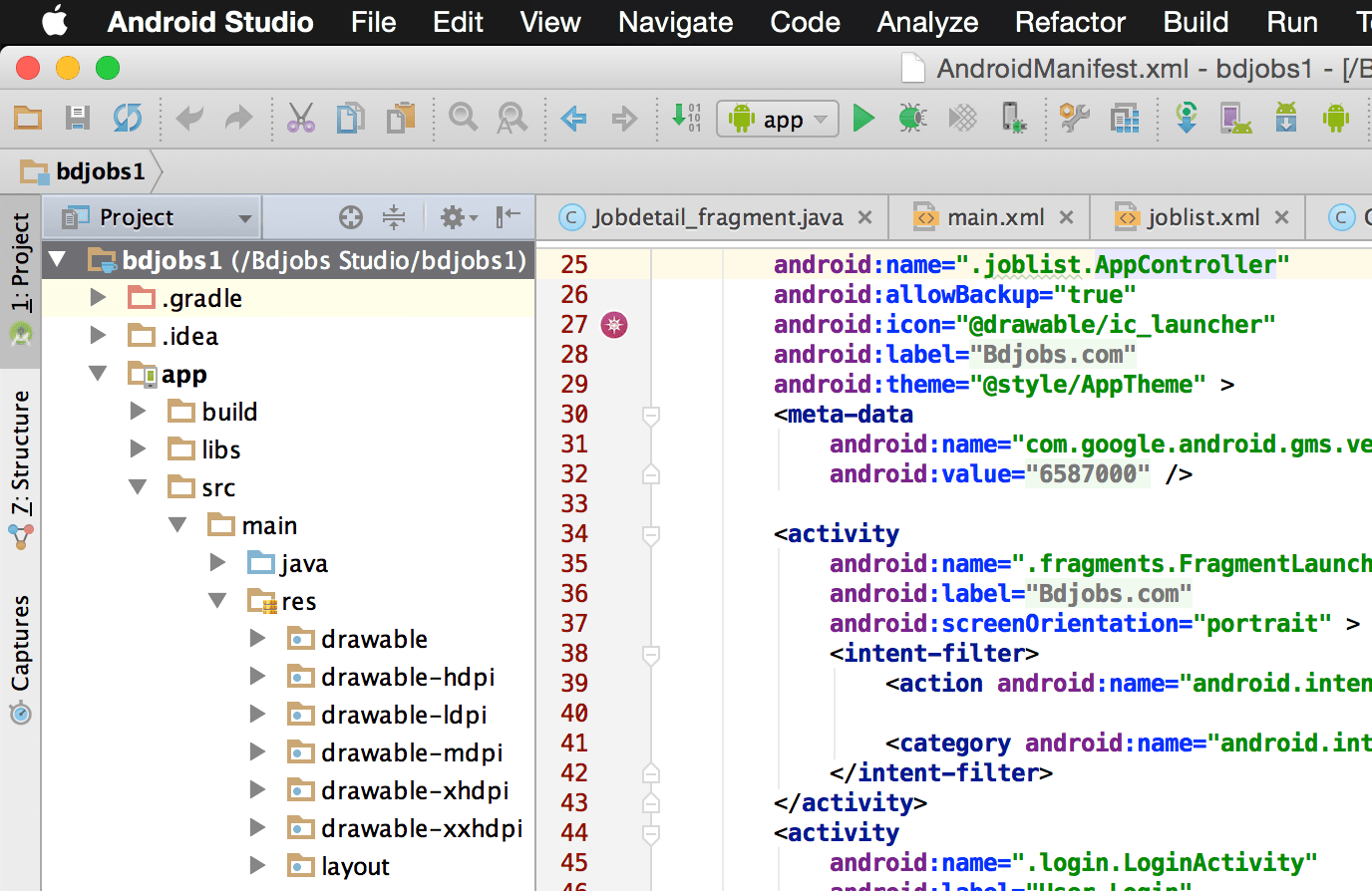This screenshot has height=891, width=1372.
Task: Open Settings with the wrench icon
Action: click(x=1074, y=119)
